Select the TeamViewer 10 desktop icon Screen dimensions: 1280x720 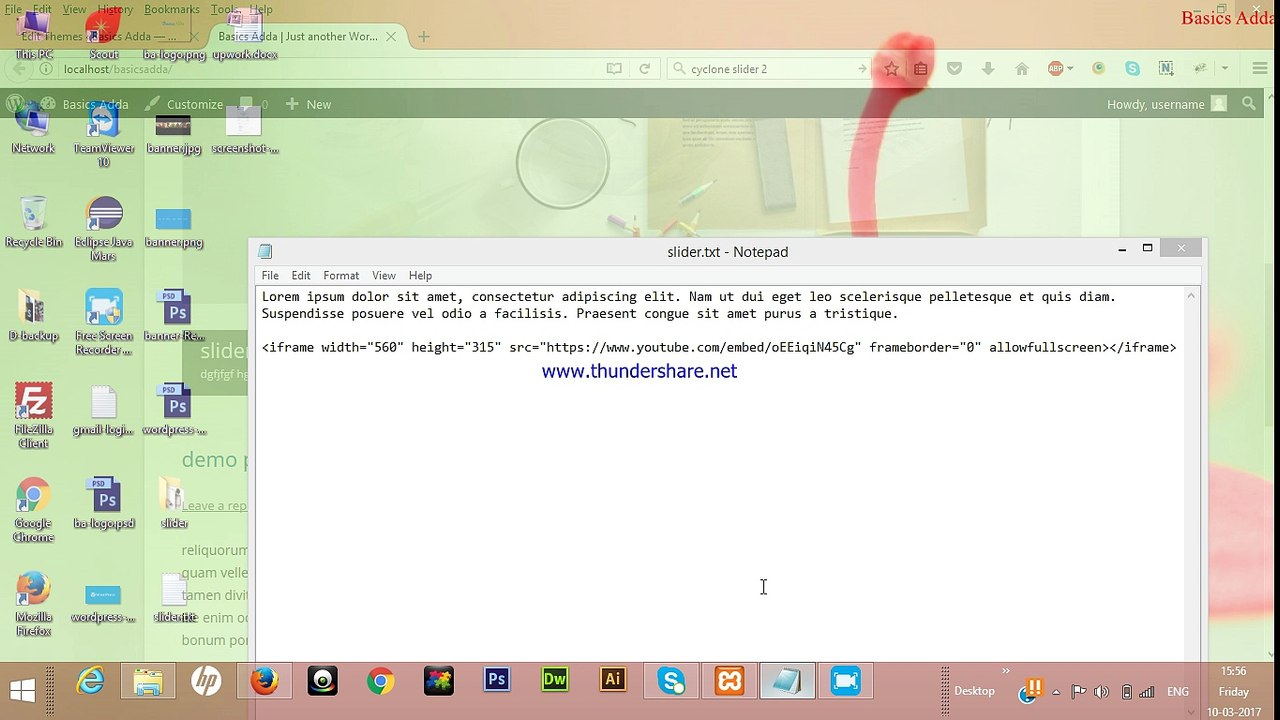coord(104,135)
